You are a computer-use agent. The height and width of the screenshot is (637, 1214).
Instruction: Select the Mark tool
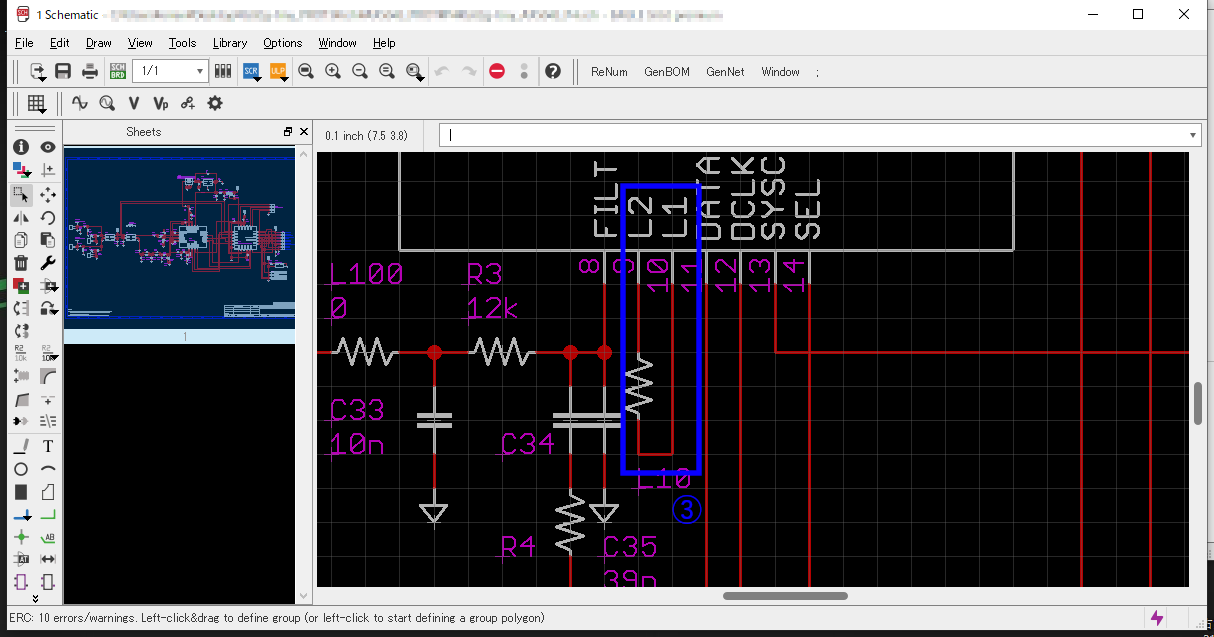(47, 171)
